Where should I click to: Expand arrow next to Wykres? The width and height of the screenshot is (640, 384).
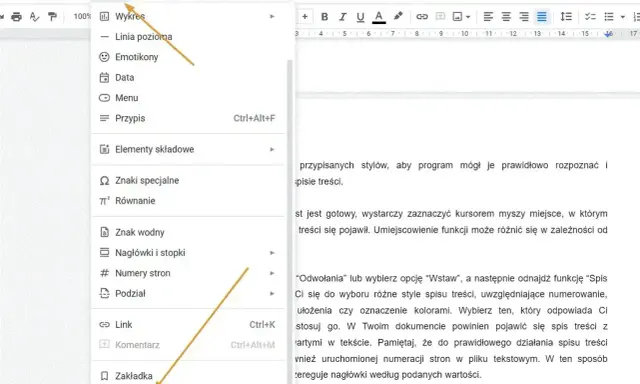pos(272,16)
